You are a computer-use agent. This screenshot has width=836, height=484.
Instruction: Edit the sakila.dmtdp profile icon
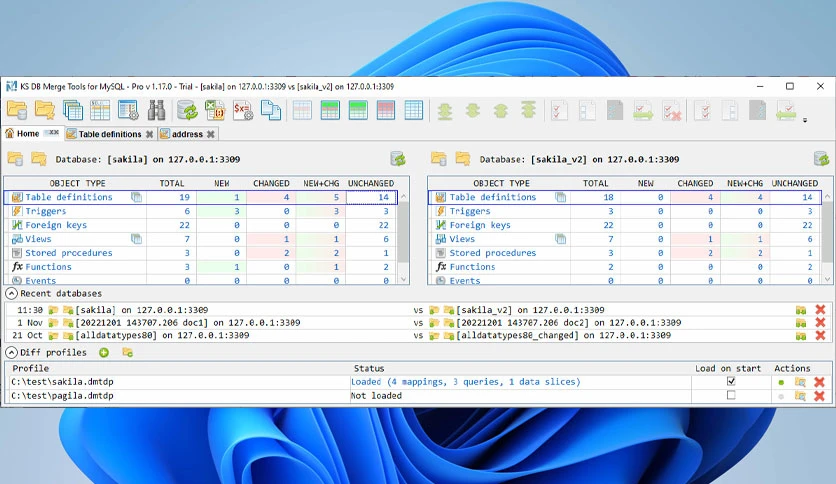point(800,382)
